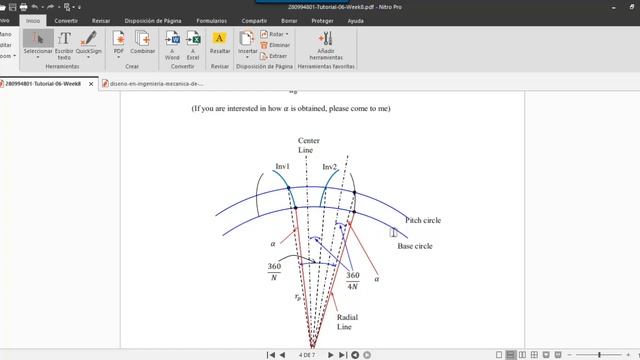640x360 pixels.
Task: Click the full-screen view icon
Action: click(558, 355)
